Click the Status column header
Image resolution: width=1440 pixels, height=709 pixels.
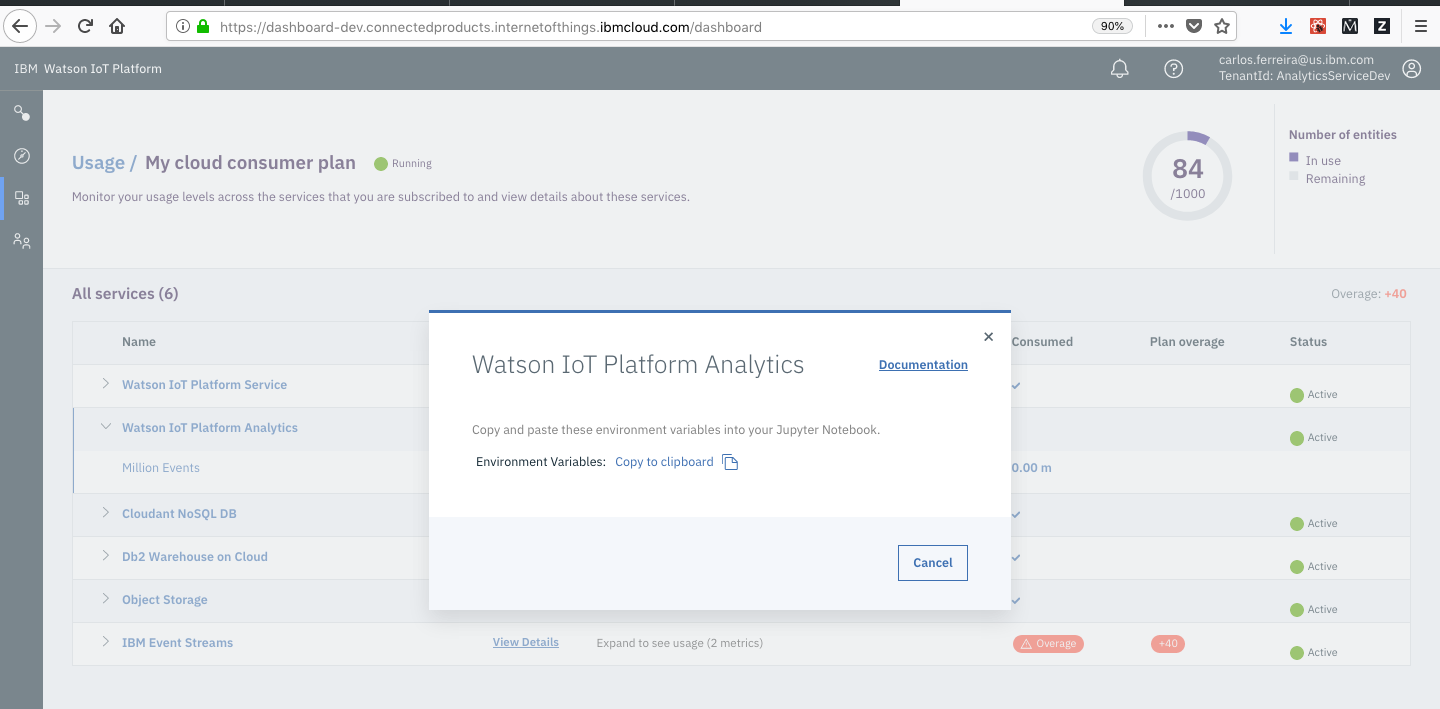(x=1308, y=342)
